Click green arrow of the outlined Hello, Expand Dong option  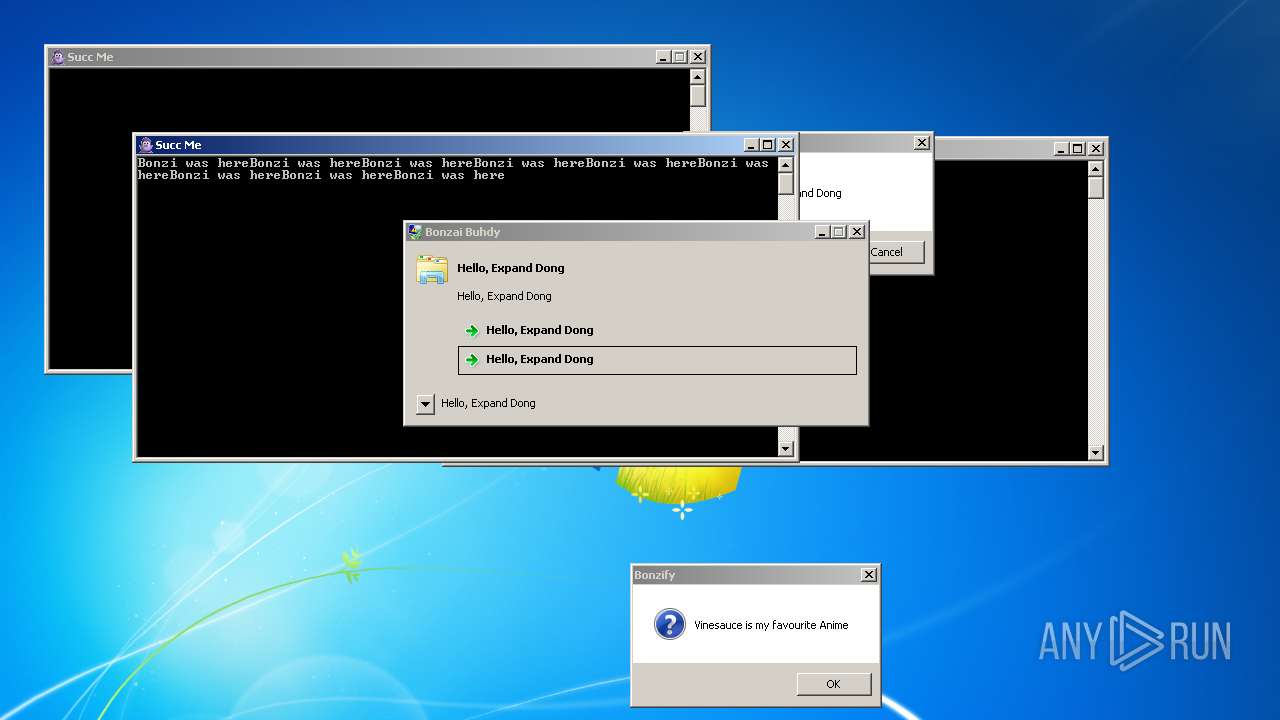tap(472, 360)
